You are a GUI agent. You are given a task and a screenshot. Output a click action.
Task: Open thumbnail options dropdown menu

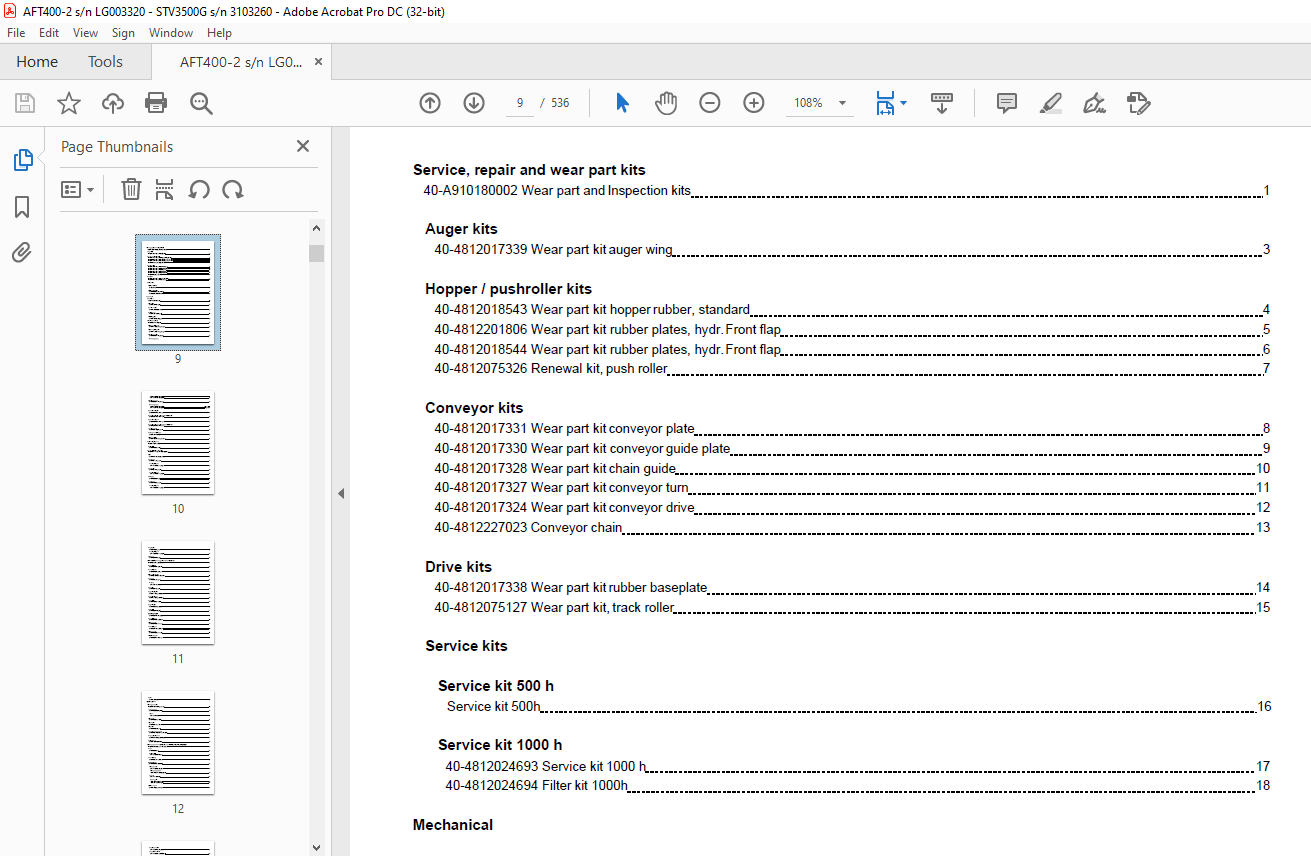coord(77,189)
